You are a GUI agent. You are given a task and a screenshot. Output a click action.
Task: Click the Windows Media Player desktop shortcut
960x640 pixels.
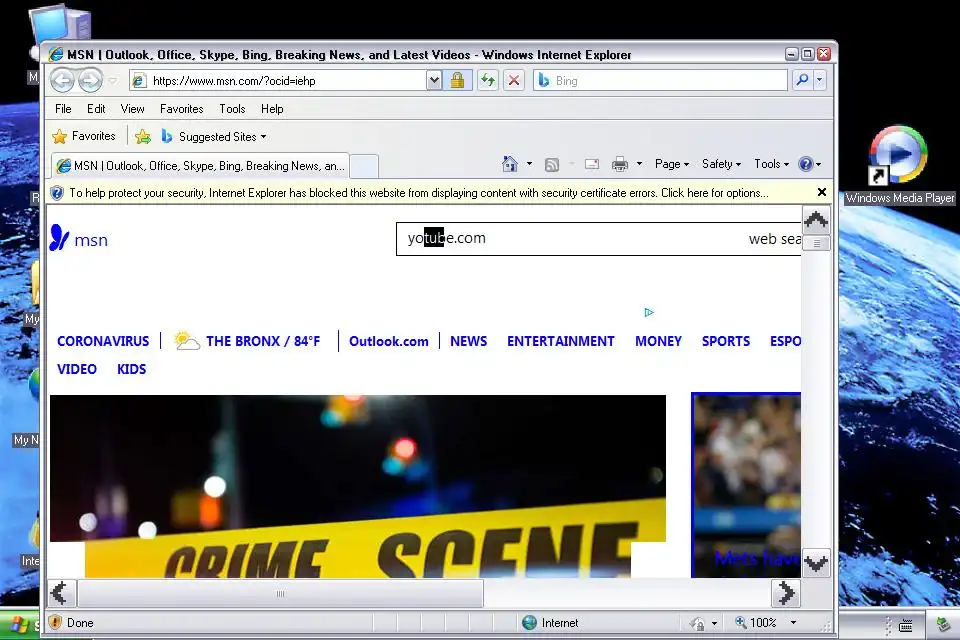pyautogui.click(x=899, y=165)
